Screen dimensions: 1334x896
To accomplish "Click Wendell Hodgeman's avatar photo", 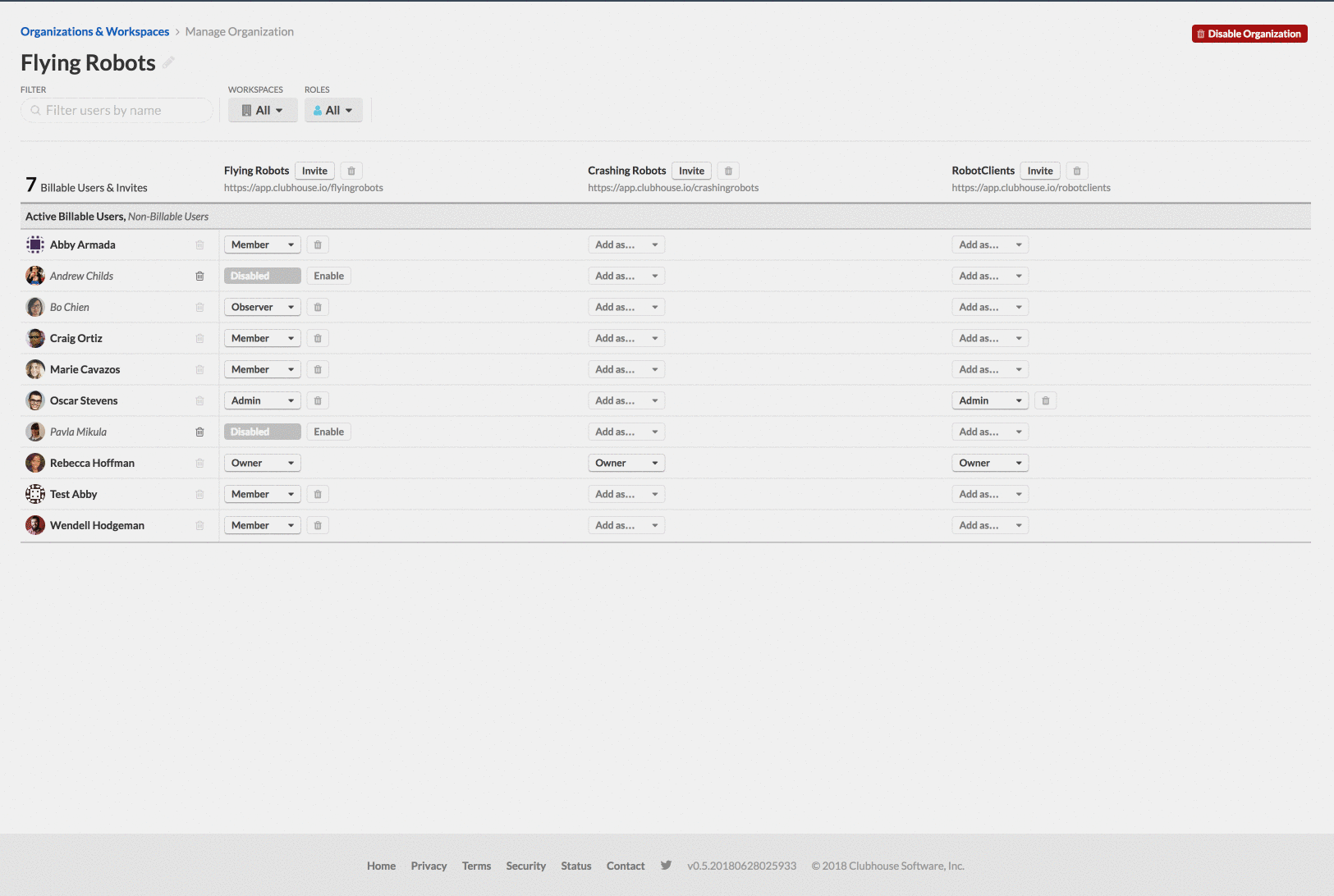I will [35, 525].
